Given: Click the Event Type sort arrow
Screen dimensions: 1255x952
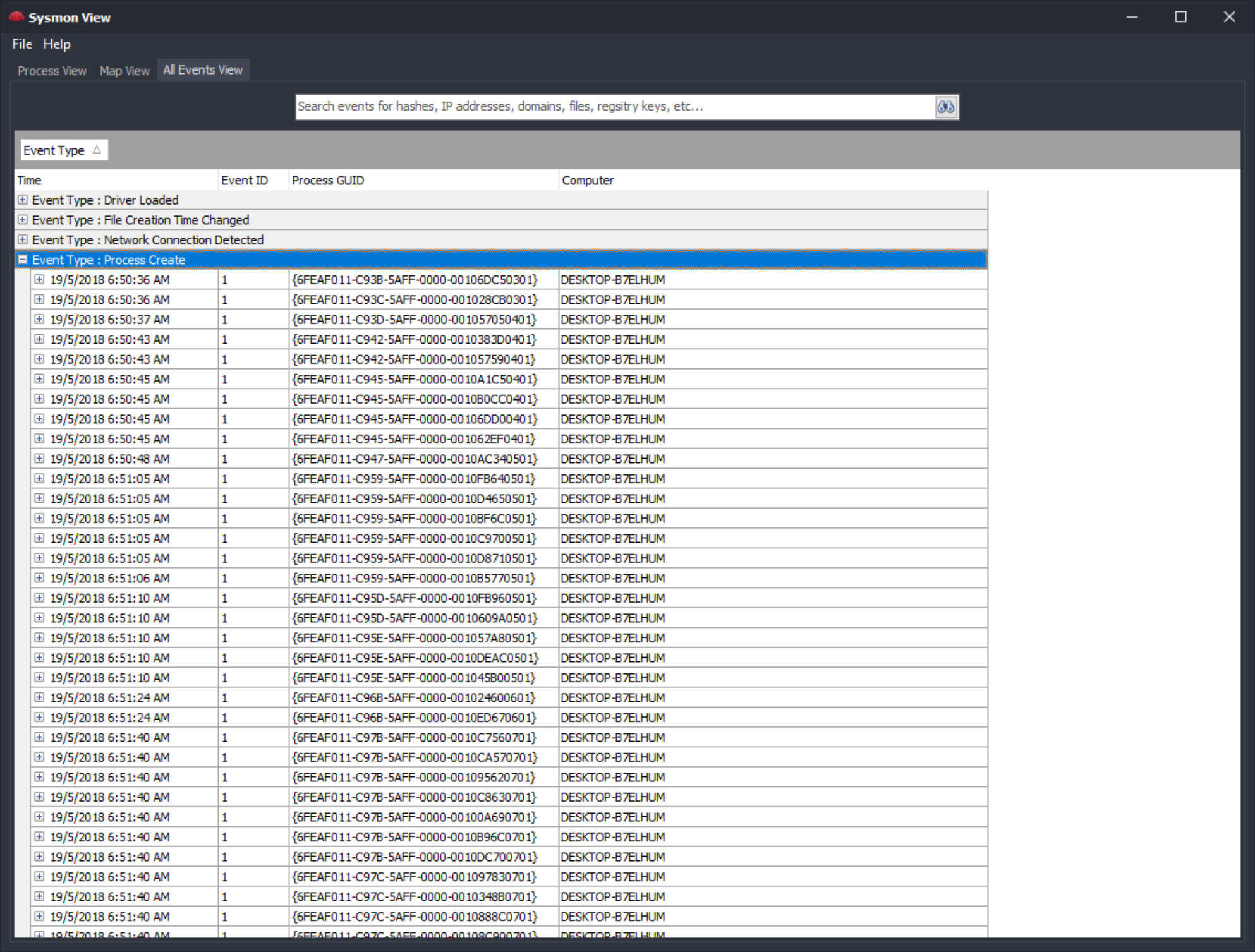Looking at the screenshot, I should click(x=97, y=150).
